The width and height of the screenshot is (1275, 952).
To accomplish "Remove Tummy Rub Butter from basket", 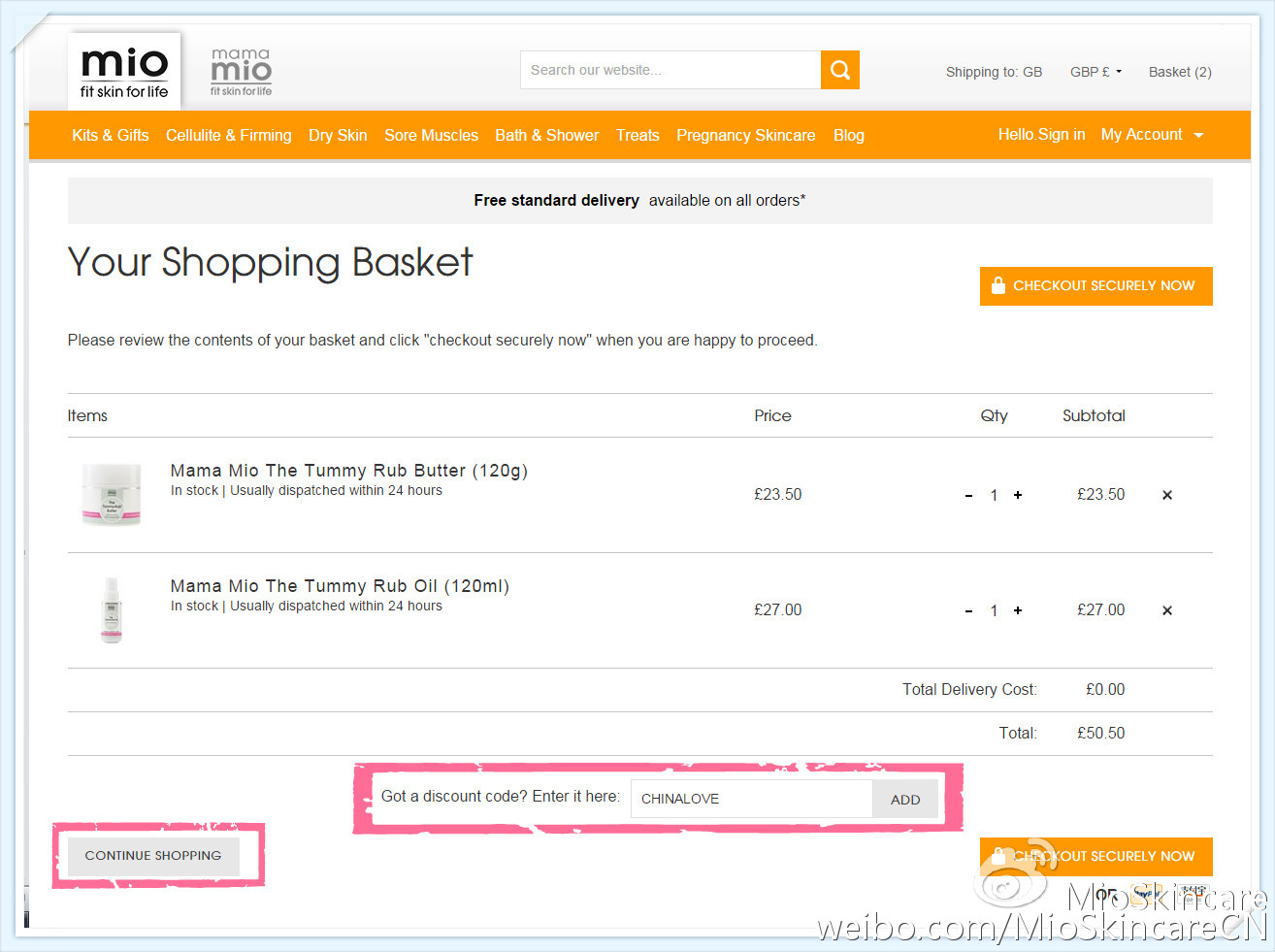I will coord(1167,495).
